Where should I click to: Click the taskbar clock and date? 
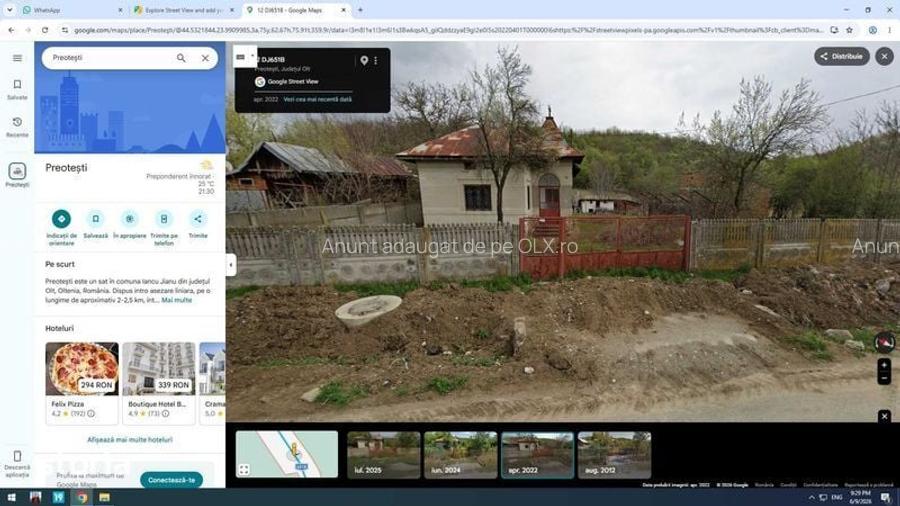click(x=860, y=497)
